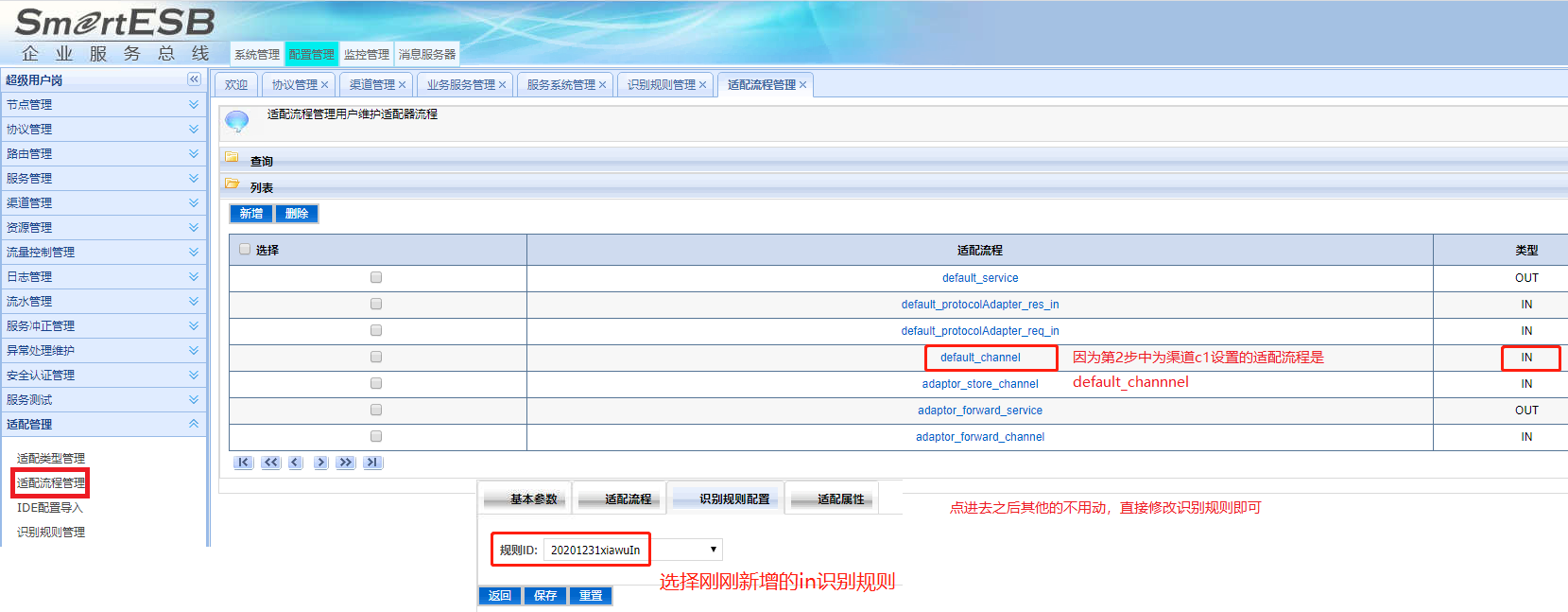Tick the default_channel row checkbox

point(376,358)
